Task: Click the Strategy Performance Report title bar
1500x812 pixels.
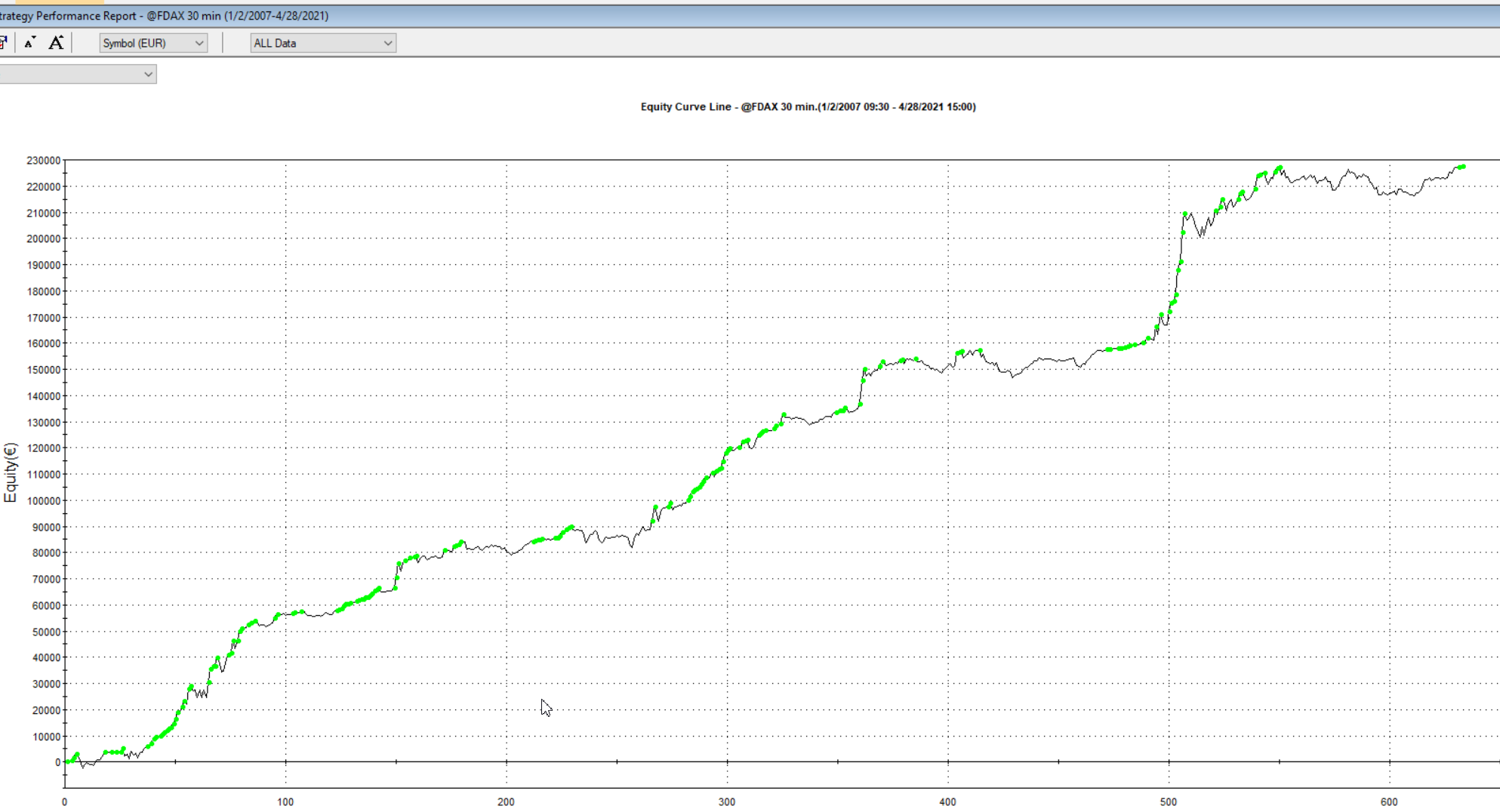Action: pyautogui.click(x=165, y=16)
